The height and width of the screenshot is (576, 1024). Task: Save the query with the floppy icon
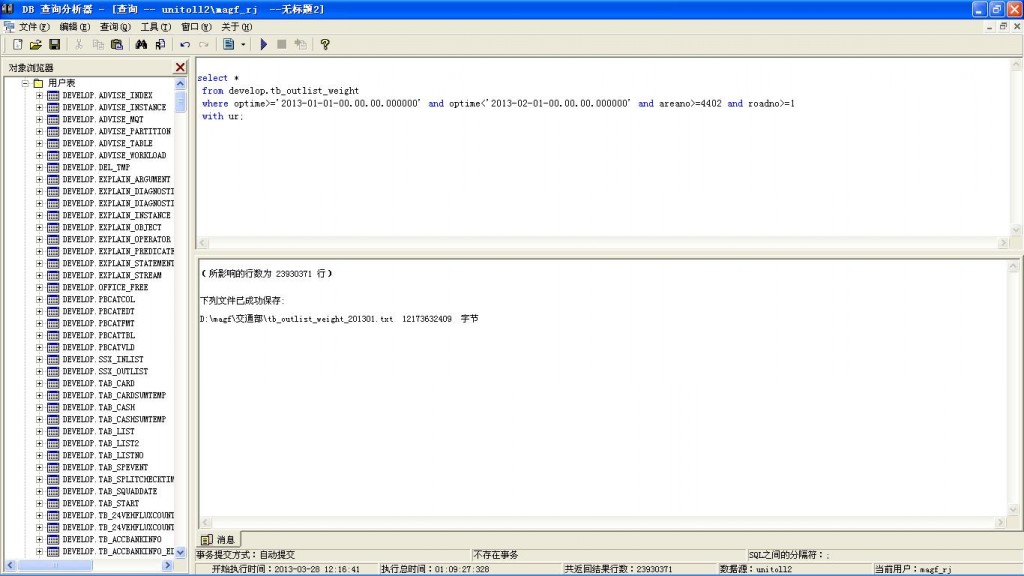coord(55,44)
